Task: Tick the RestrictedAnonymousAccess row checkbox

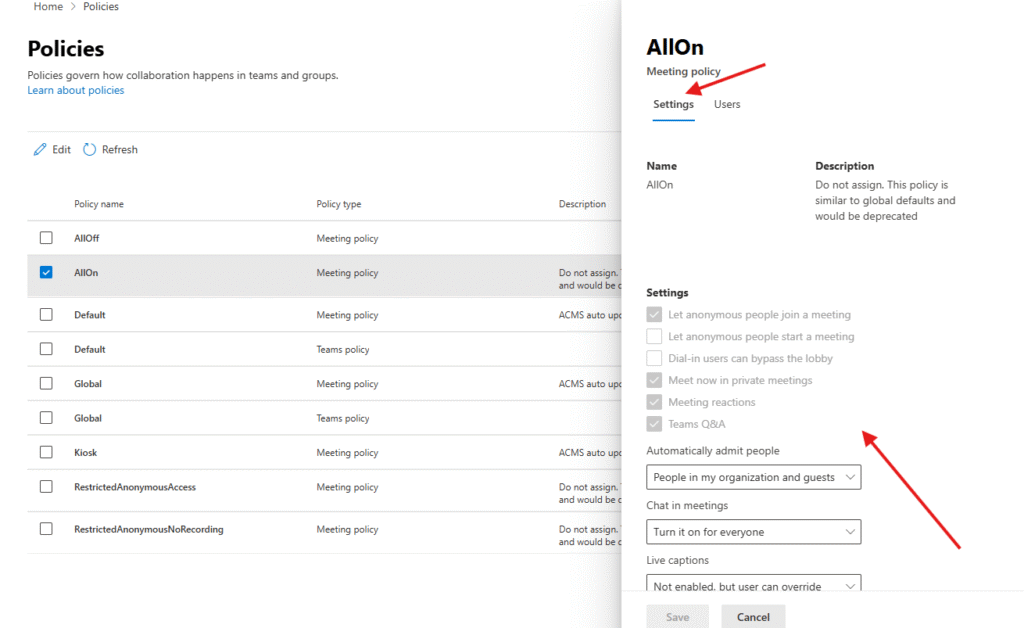Action: coord(46,487)
